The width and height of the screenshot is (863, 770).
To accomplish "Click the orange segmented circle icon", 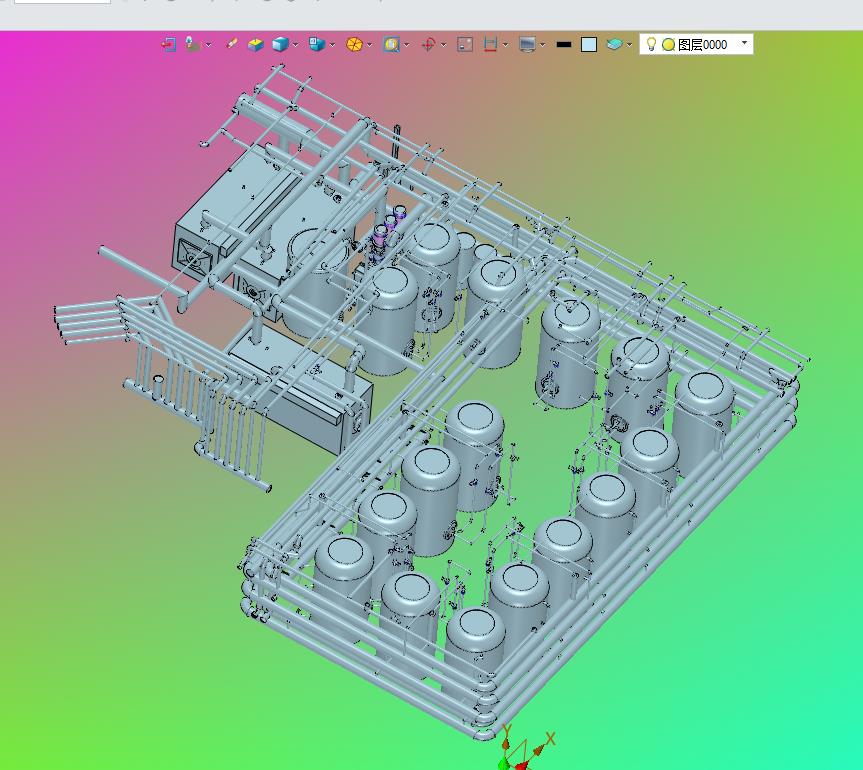I will coord(354,45).
